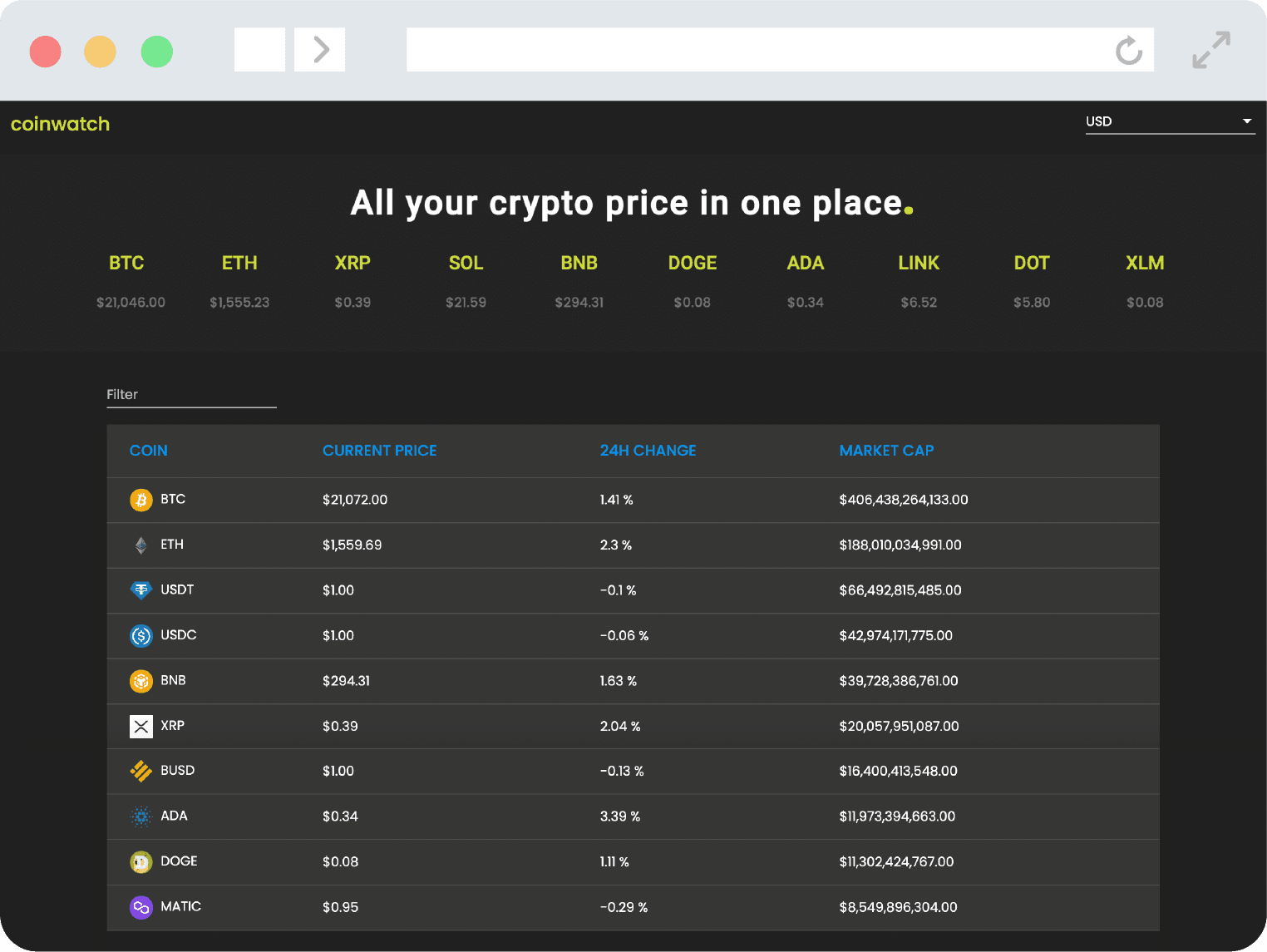1267x952 pixels.
Task: Click the Polygon MATIC icon
Action: coord(141,907)
